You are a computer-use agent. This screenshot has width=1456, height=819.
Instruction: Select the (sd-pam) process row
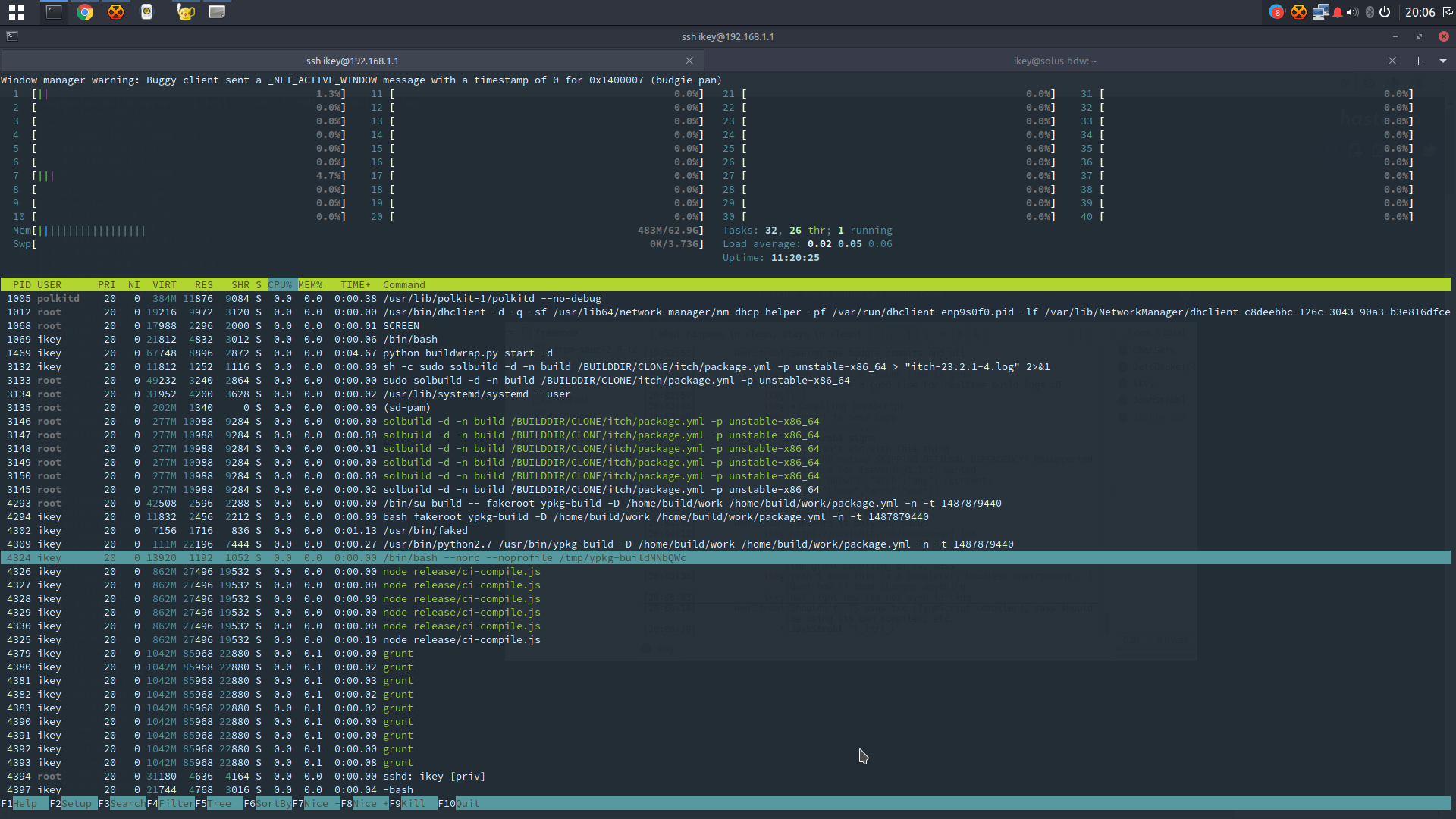[725, 408]
